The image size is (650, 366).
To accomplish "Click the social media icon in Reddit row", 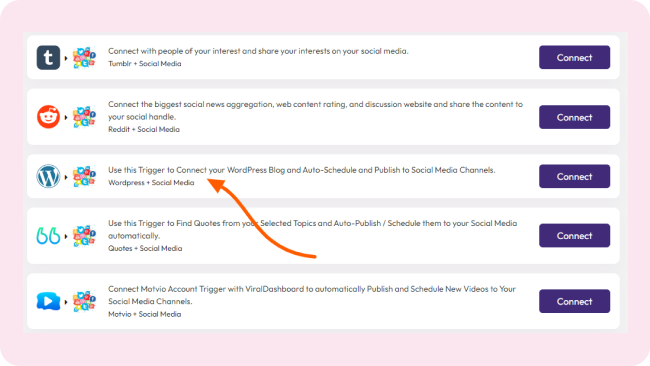I will [x=85, y=117].
